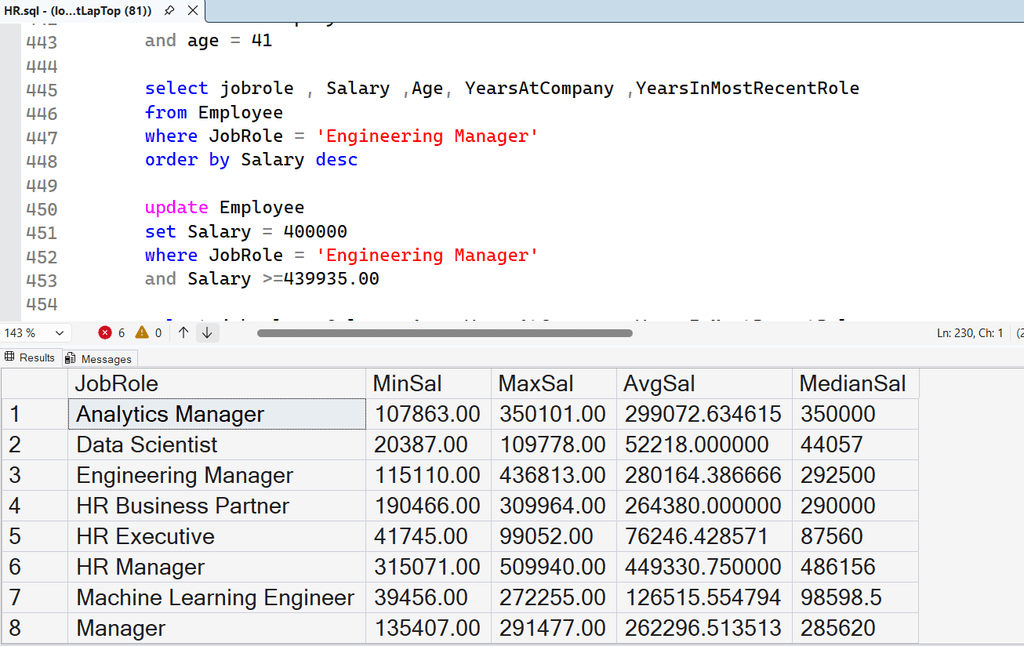Switch to the Messages tab
The image size is (1024, 646).
point(99,358)
